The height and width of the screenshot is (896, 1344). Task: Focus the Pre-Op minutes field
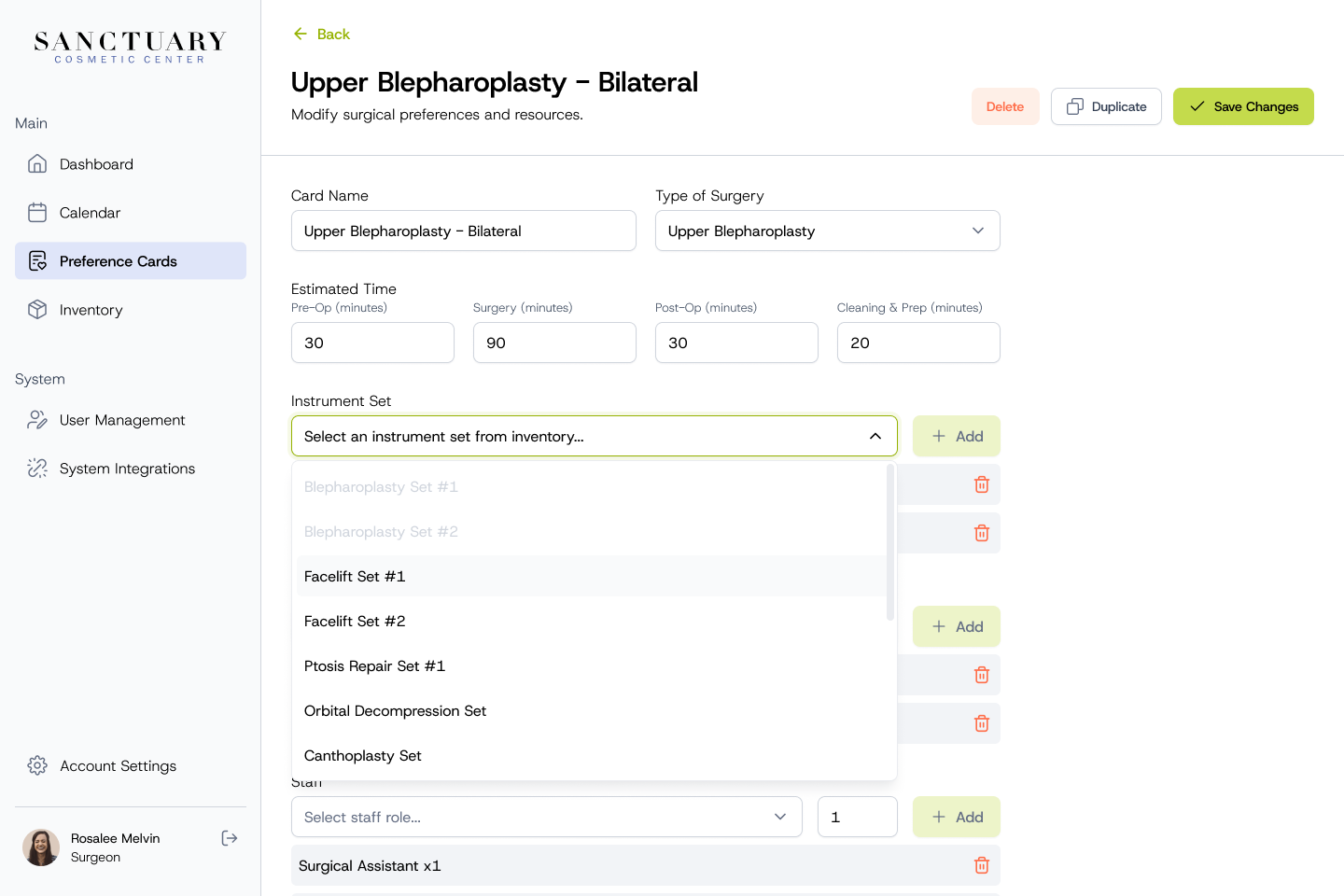372,343
